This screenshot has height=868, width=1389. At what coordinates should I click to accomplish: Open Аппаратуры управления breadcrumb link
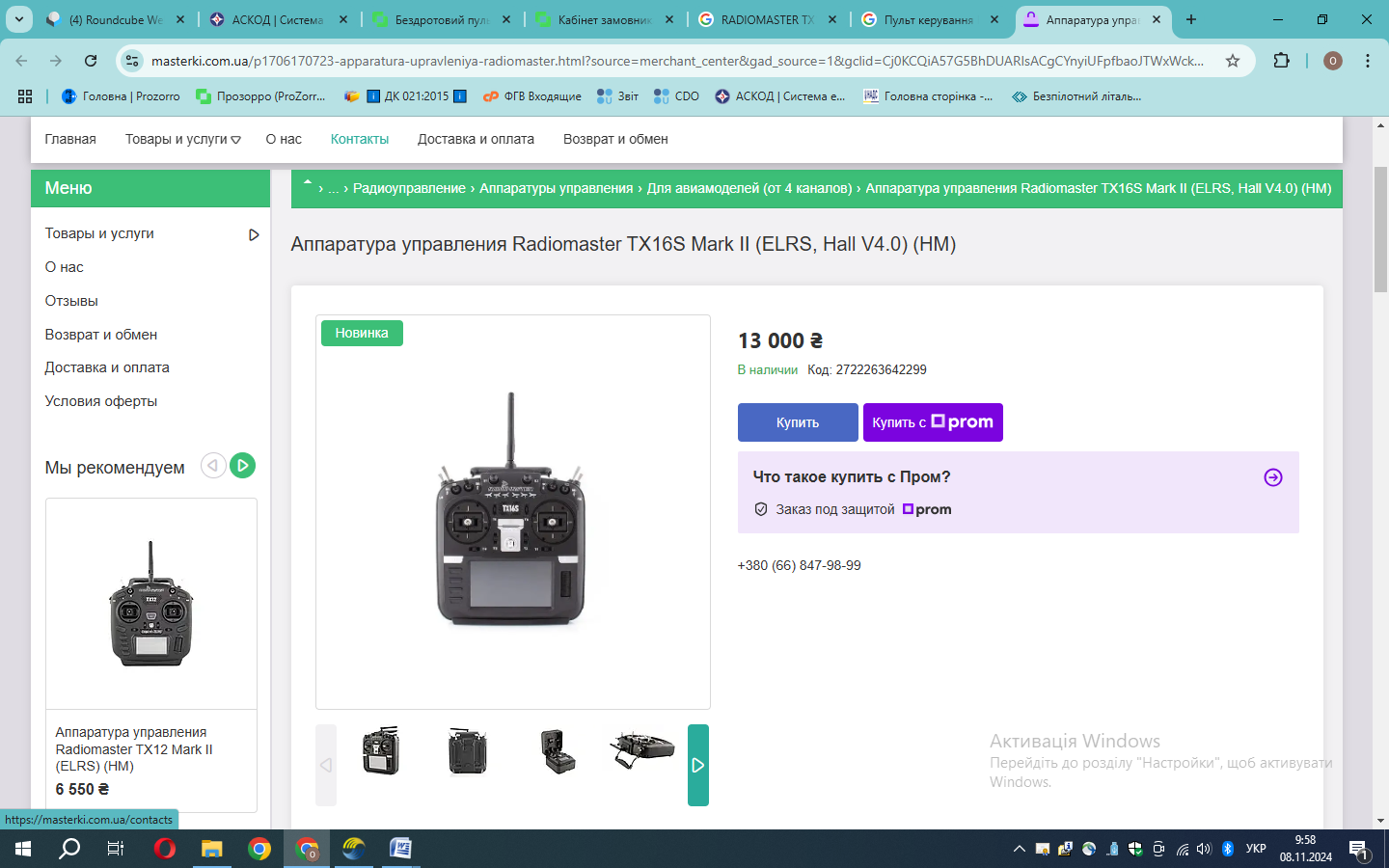(557, 188)
